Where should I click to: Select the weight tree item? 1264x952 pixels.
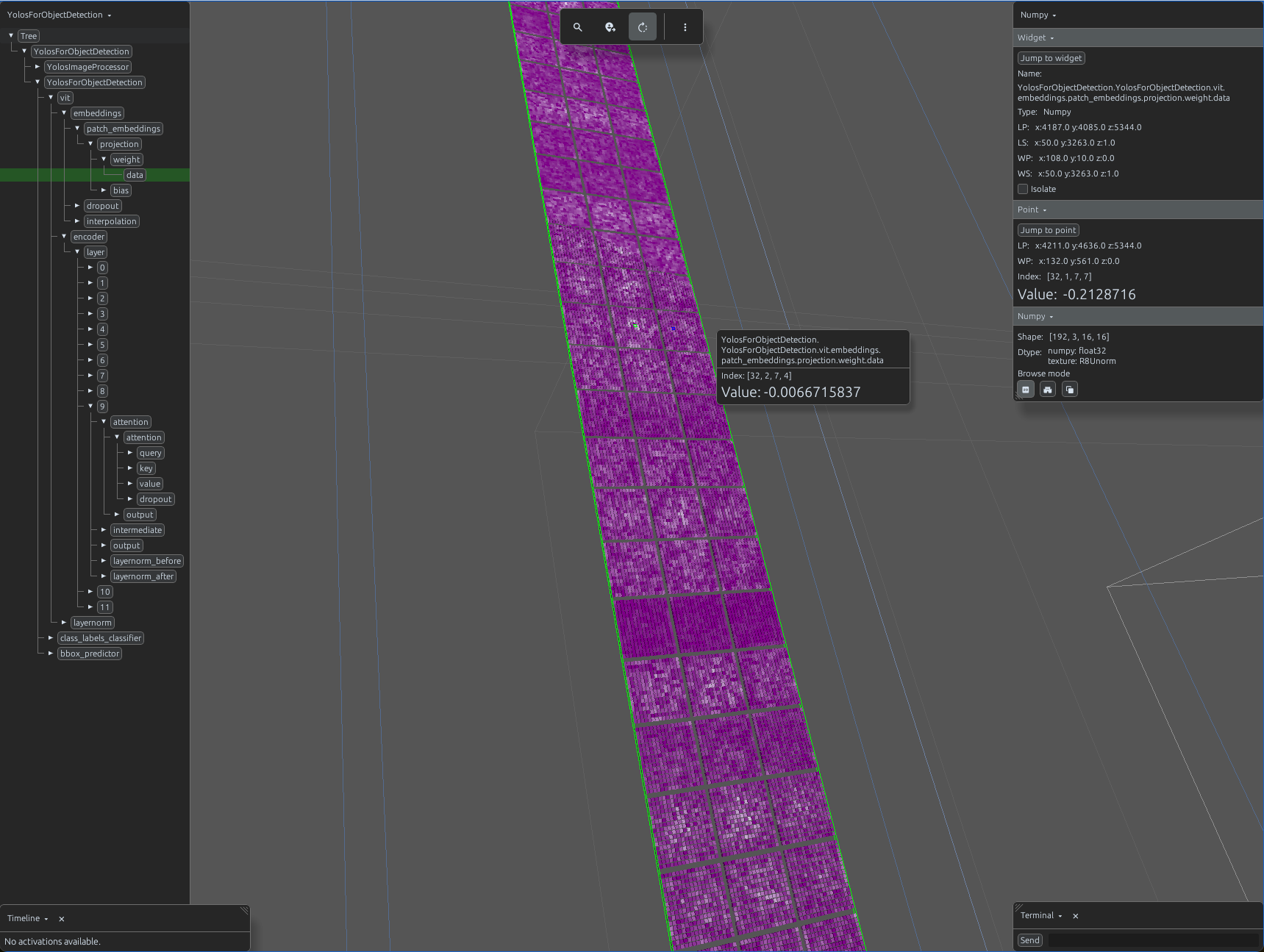pyautogui.click(x=126, y=160)
